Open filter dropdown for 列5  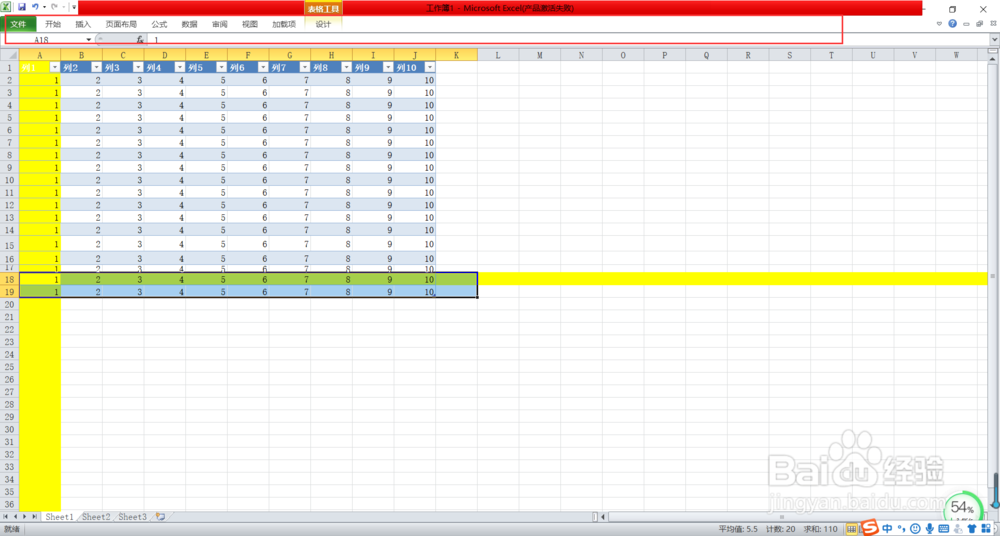[221, 67]
